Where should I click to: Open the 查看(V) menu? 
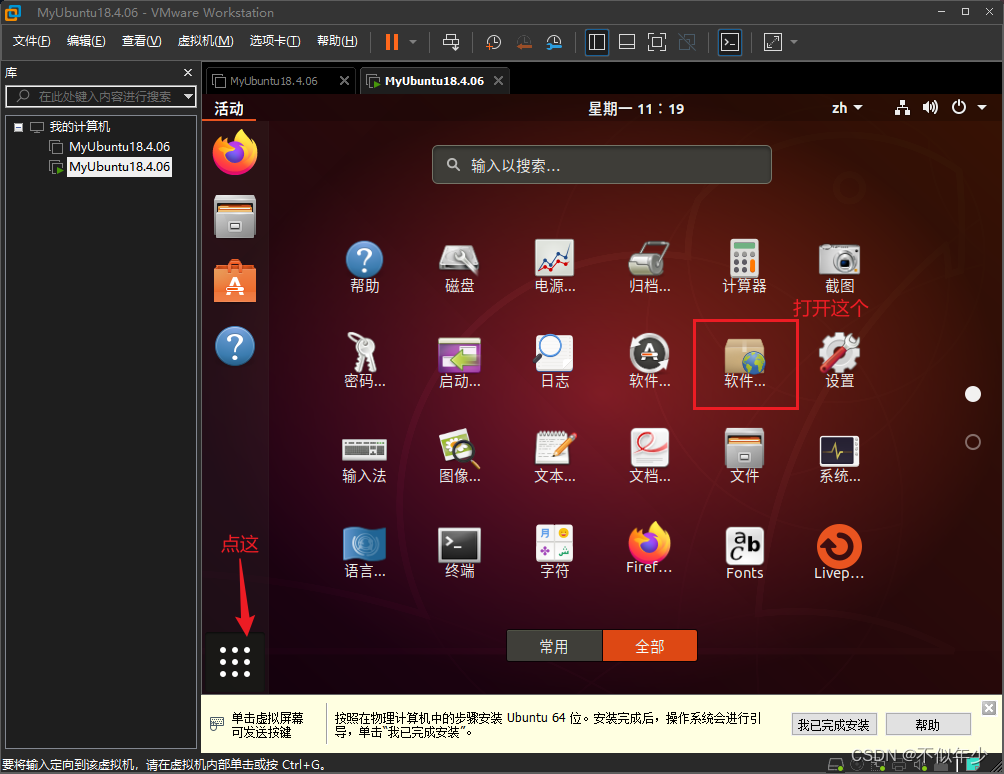pyautogui.click(x=141, y=41)
